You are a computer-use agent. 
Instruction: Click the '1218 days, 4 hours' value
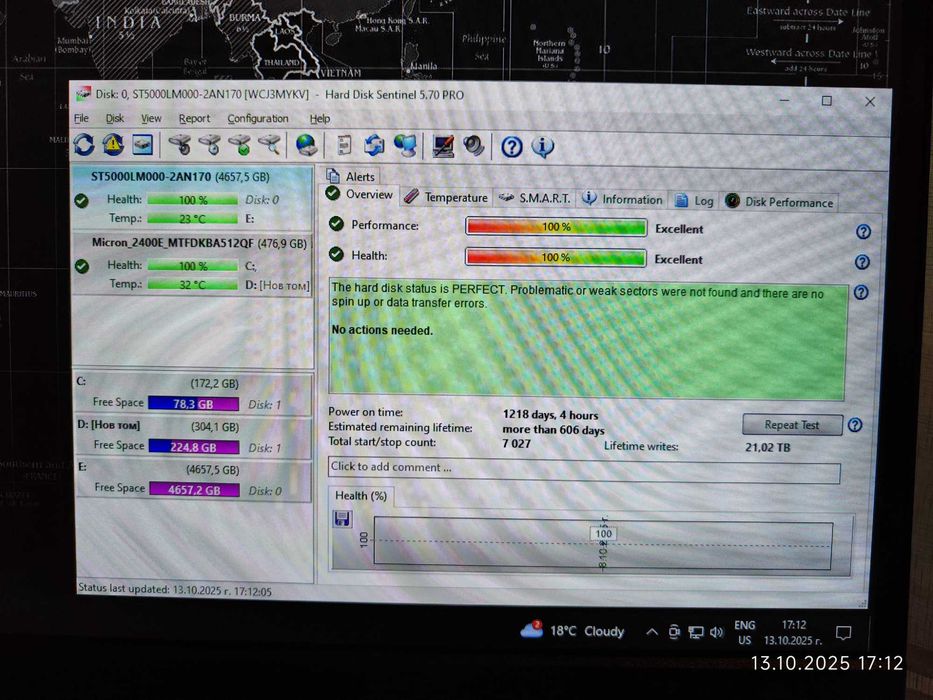click(550, 415)
